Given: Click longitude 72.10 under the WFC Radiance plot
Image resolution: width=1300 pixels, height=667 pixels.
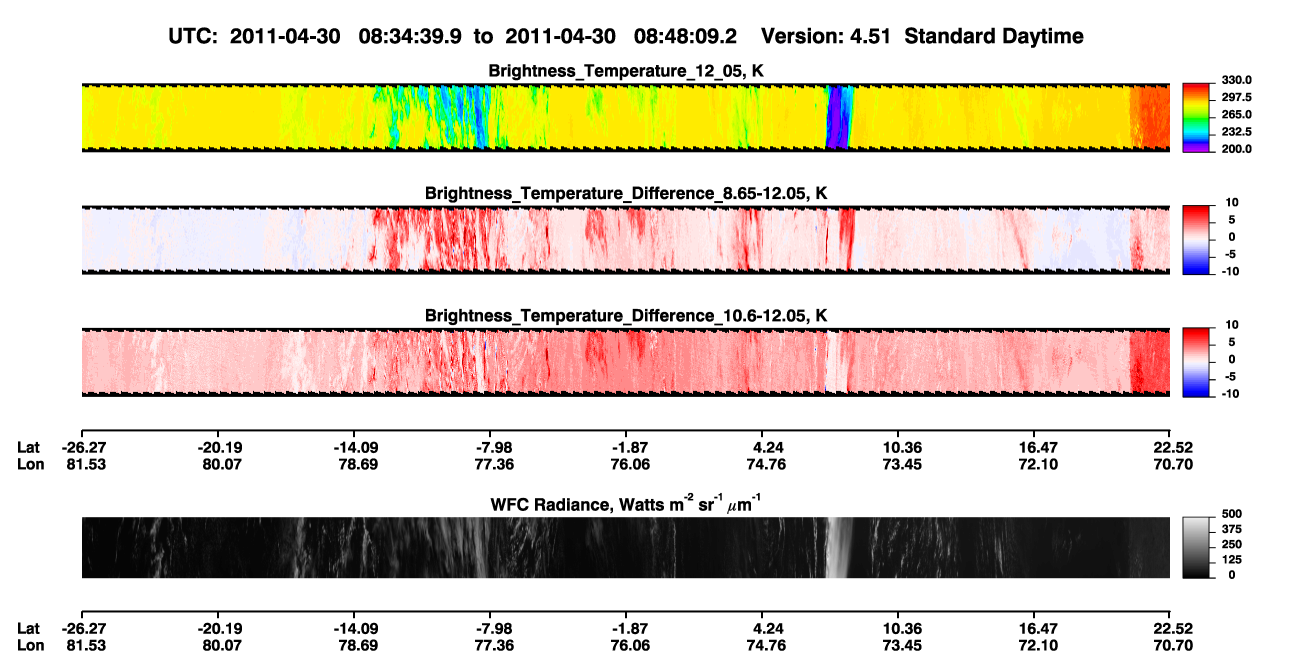Looking at the screenshot, I should coord(1037,646).
